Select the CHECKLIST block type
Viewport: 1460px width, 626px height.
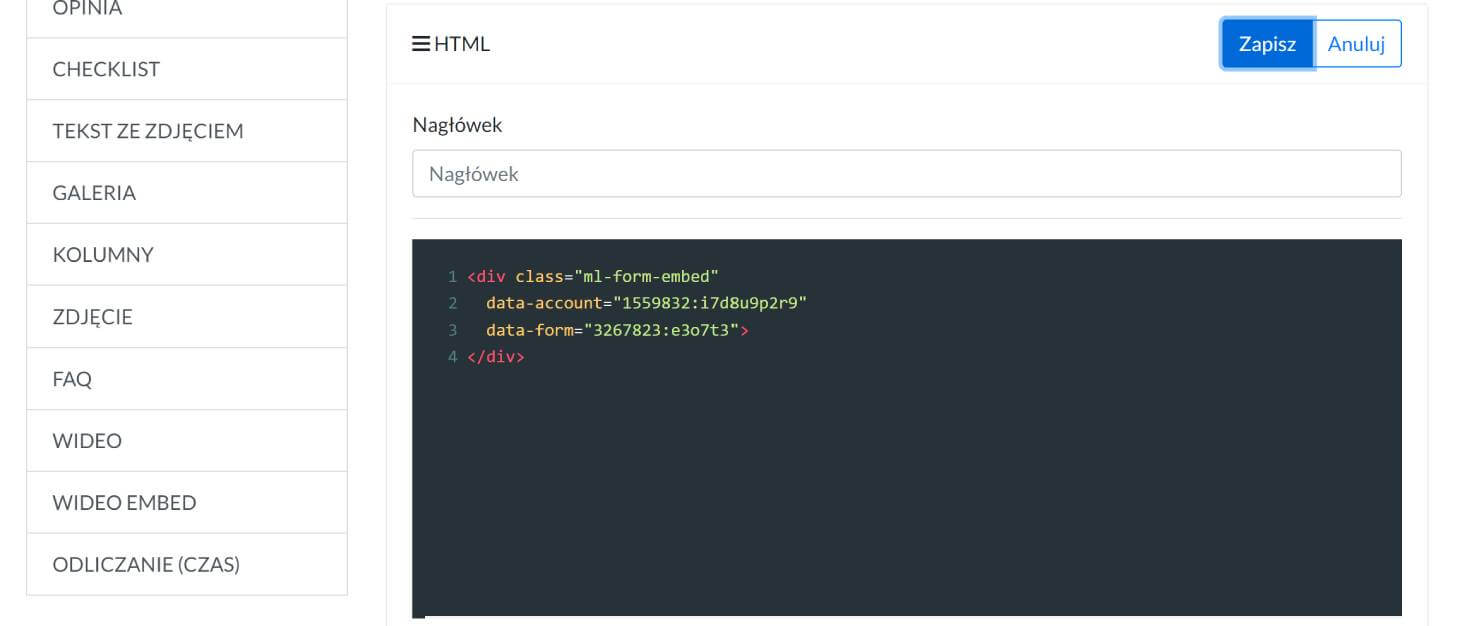coord(186,69)
